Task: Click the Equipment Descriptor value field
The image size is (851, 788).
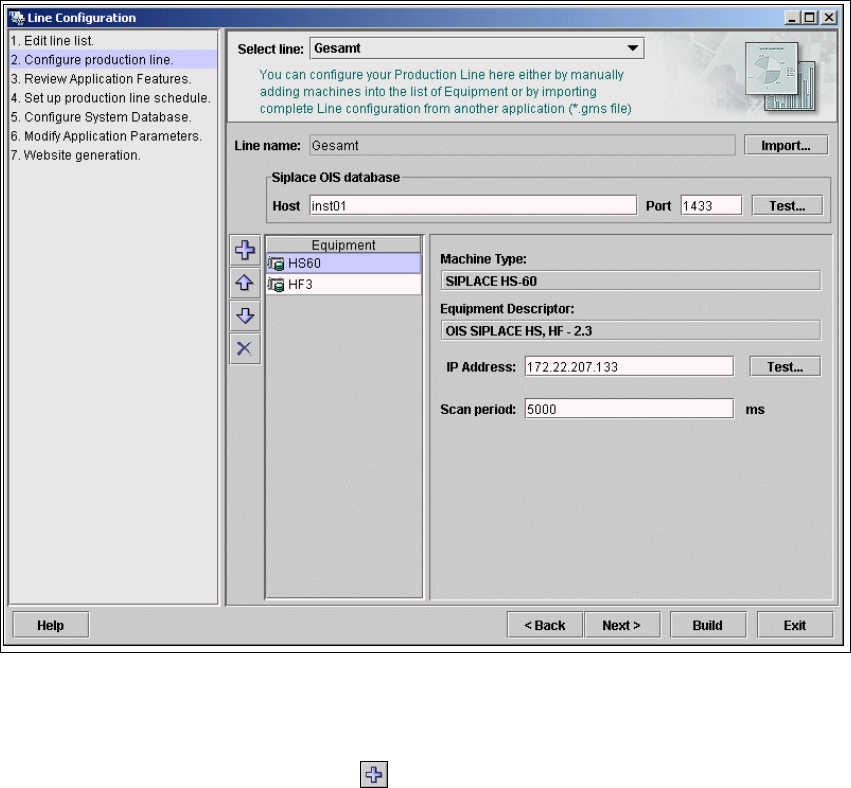Action: pos(631,331)
